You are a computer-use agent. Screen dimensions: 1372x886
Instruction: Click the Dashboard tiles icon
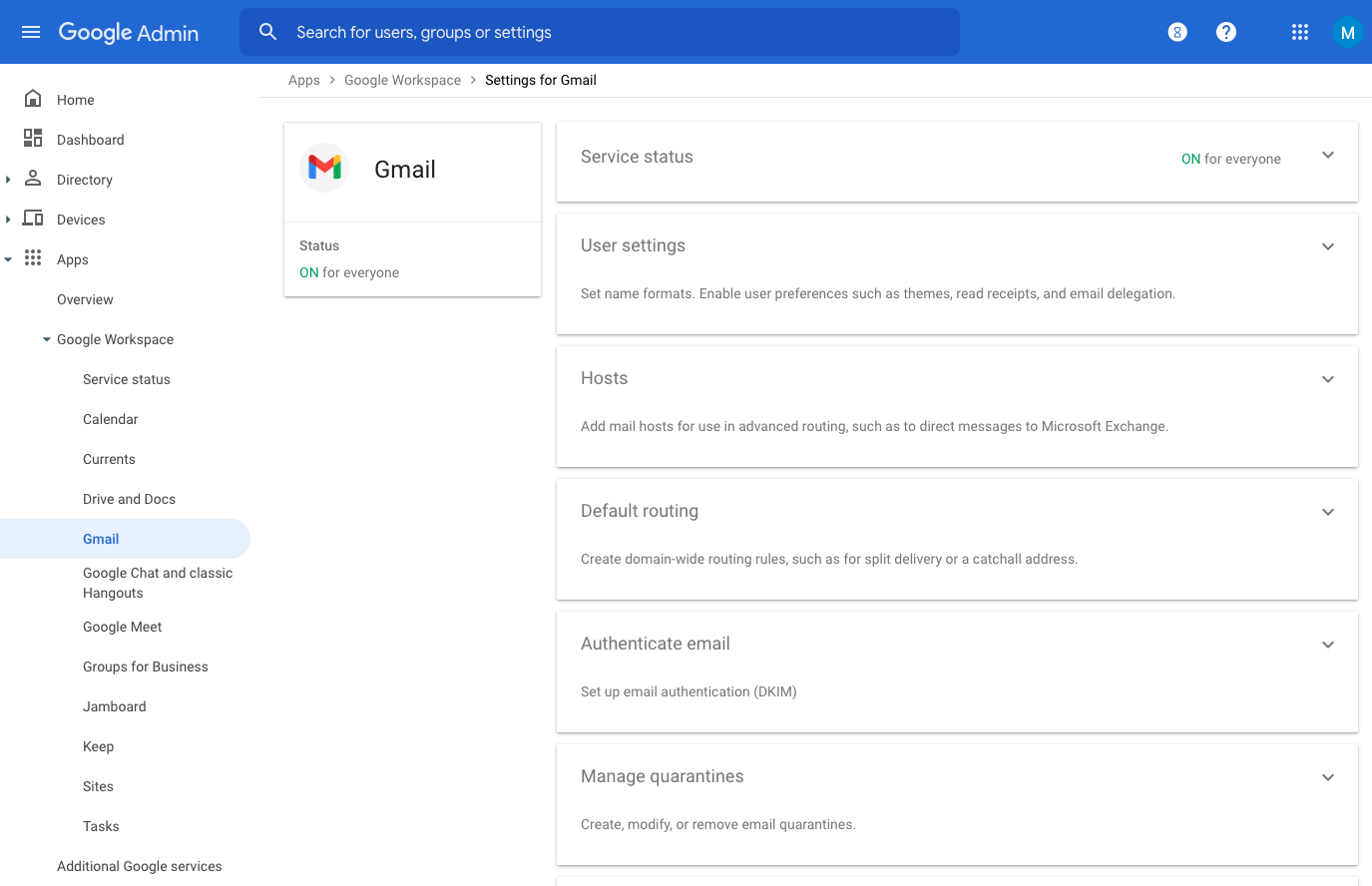[x=33, y=138]
